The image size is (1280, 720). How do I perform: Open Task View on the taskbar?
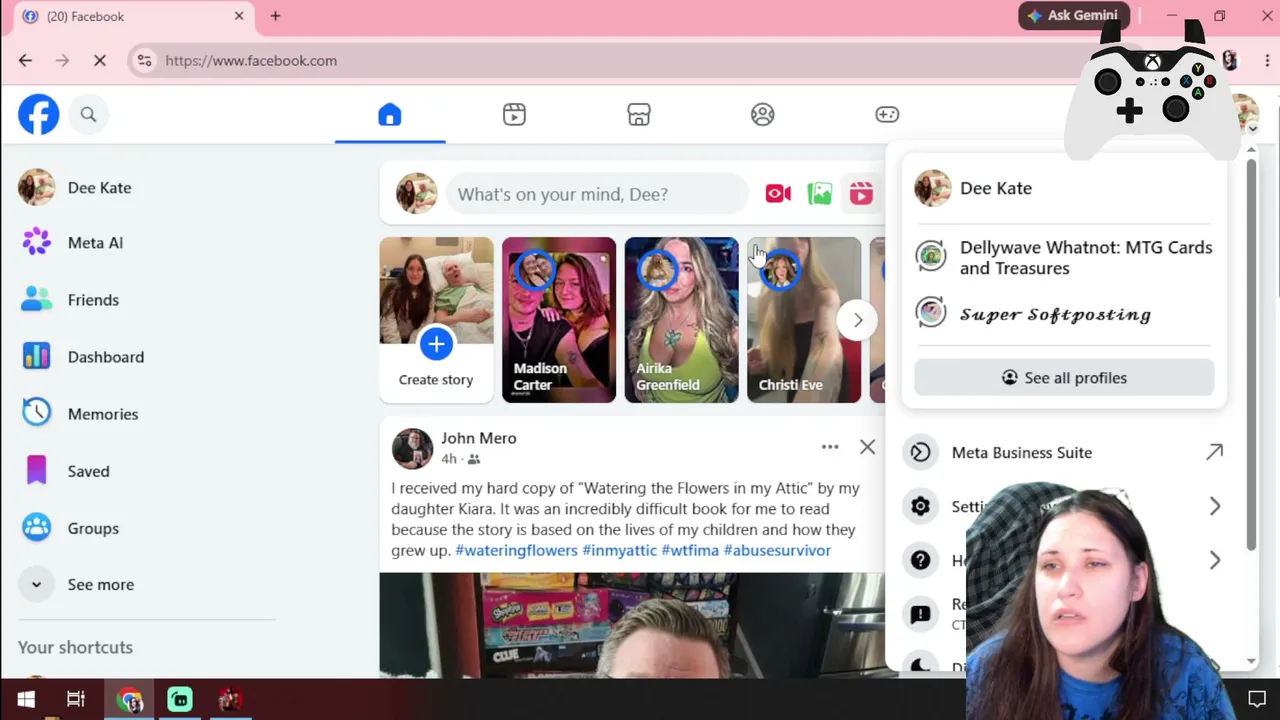click(76, 699)
